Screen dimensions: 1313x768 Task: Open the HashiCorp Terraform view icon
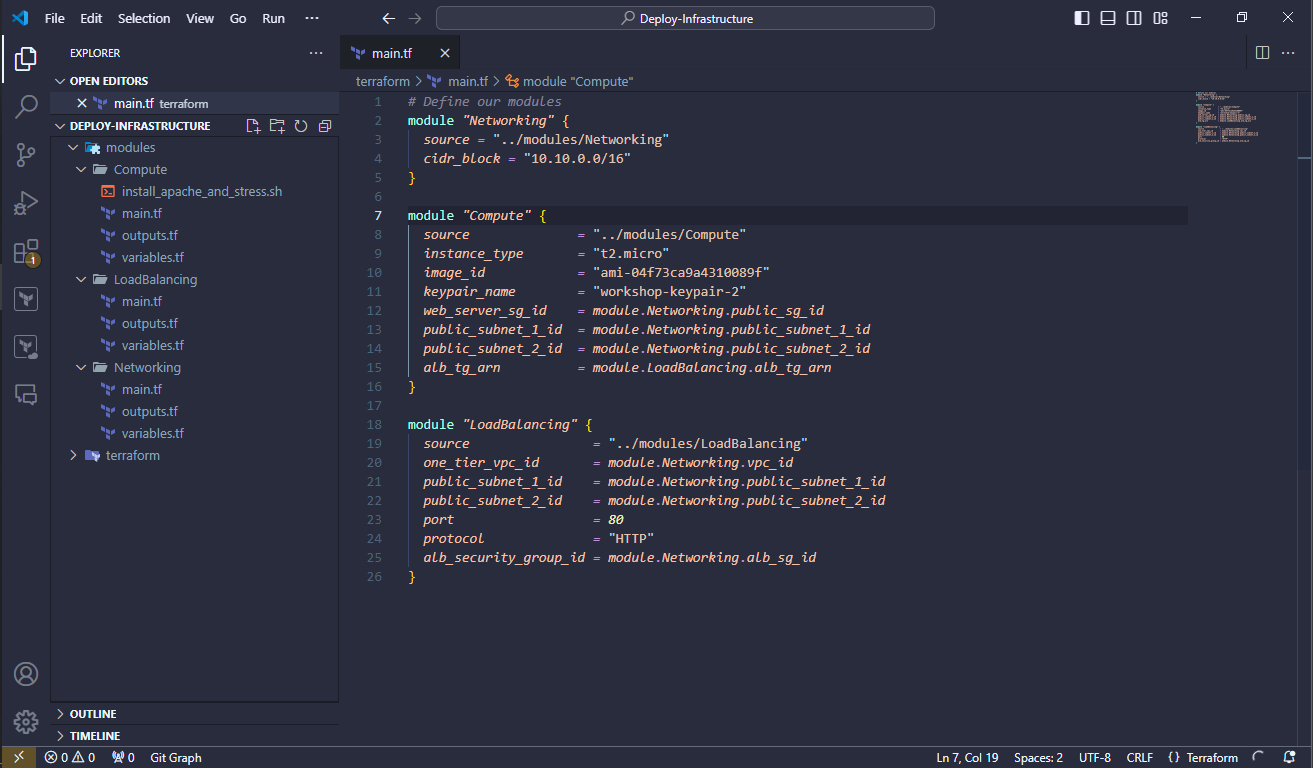[26, 298]
